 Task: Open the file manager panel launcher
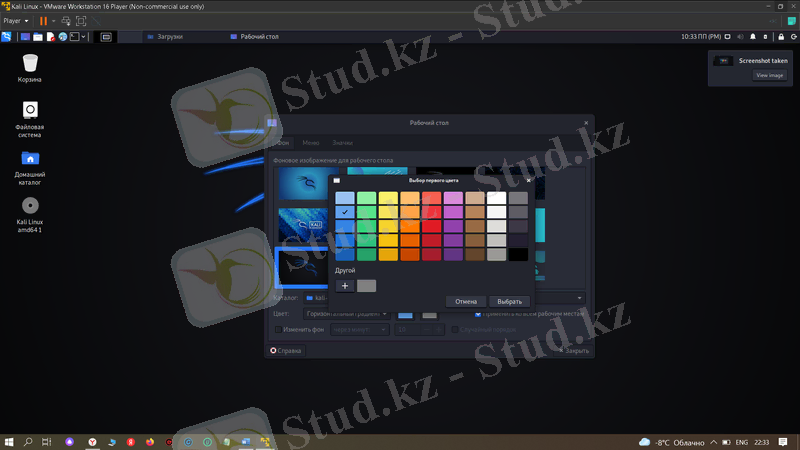coord(38,37)
